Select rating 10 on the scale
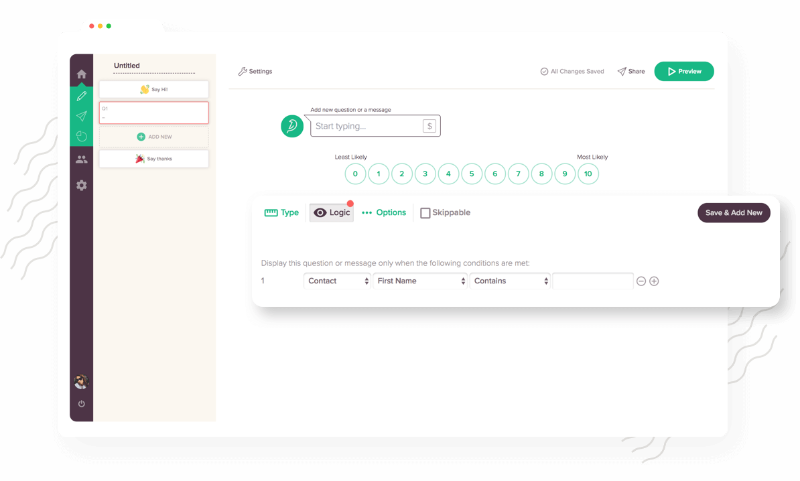 click(588, 174)
